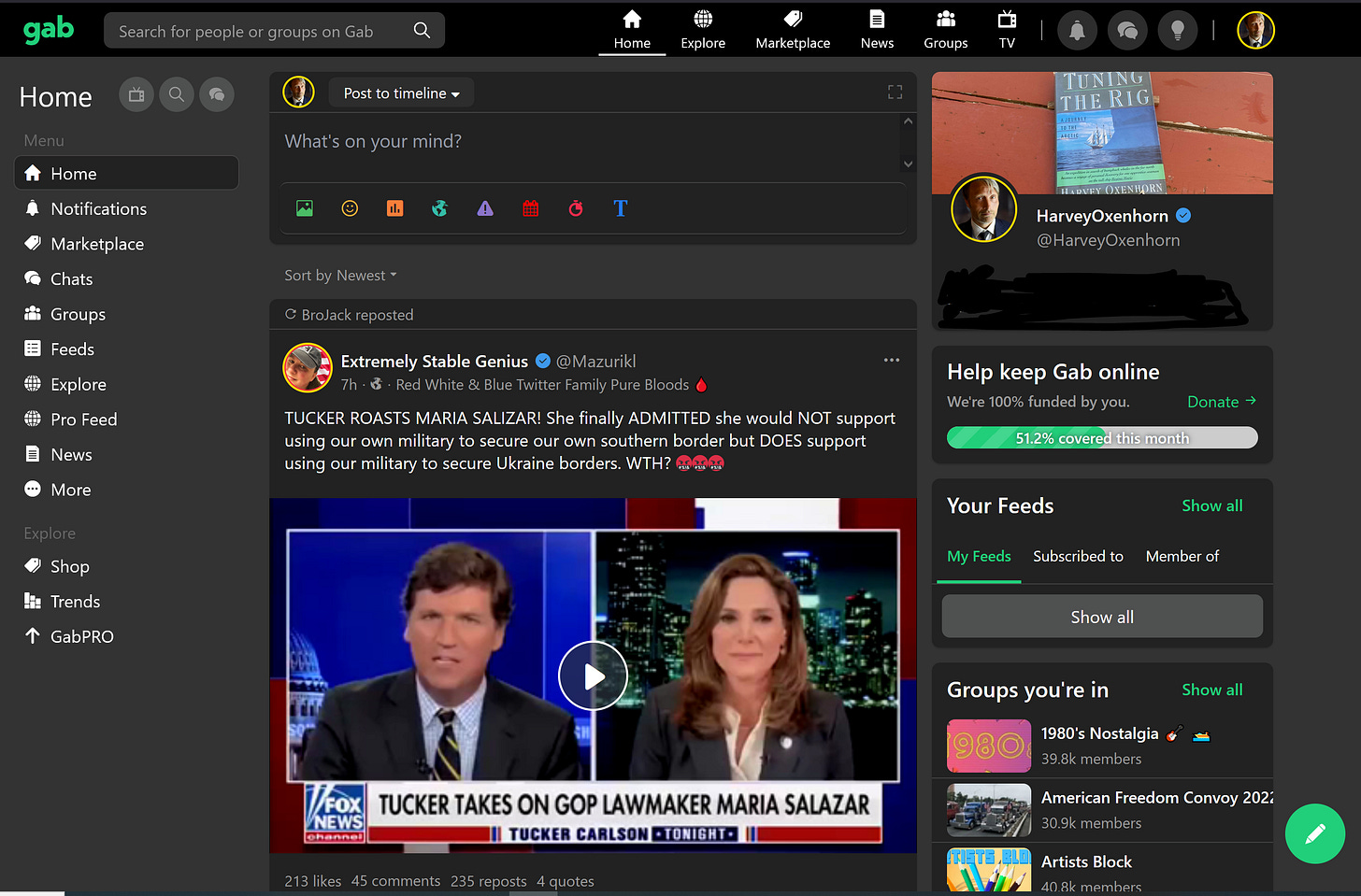Expand composer with fullscreen icon
This screenshot has height=896, width=1361.
pos(895,92)
